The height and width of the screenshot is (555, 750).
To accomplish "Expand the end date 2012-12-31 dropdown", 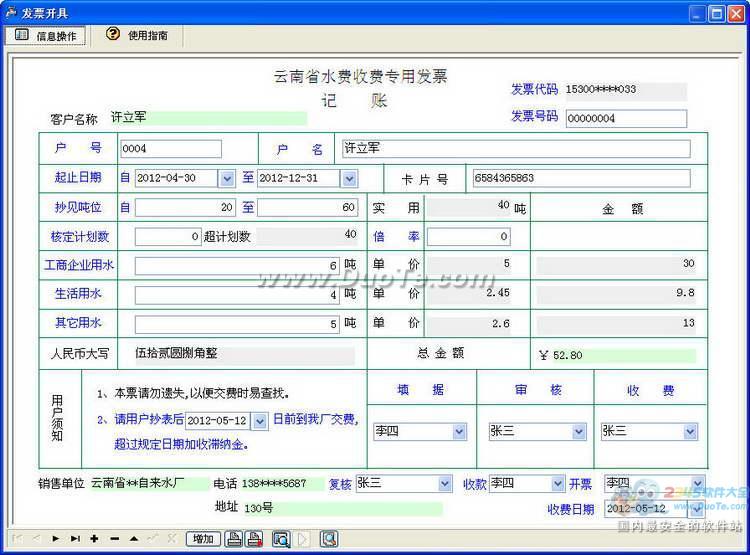I will [349, 179].
